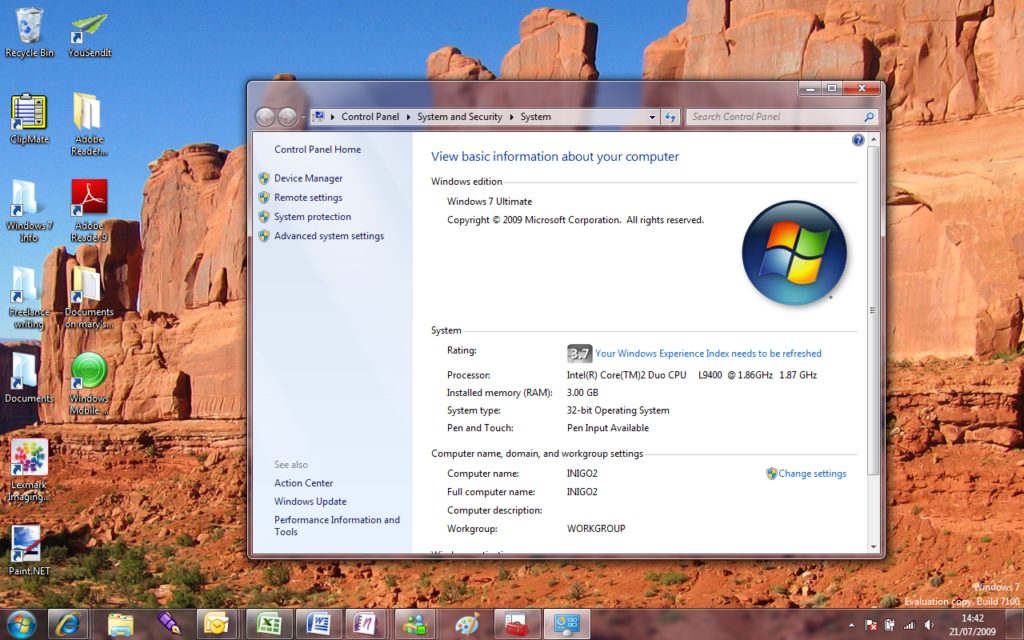Select System in the breadcrumb
The width and height of the screenshot is (1024, 640).
(536, 117)
